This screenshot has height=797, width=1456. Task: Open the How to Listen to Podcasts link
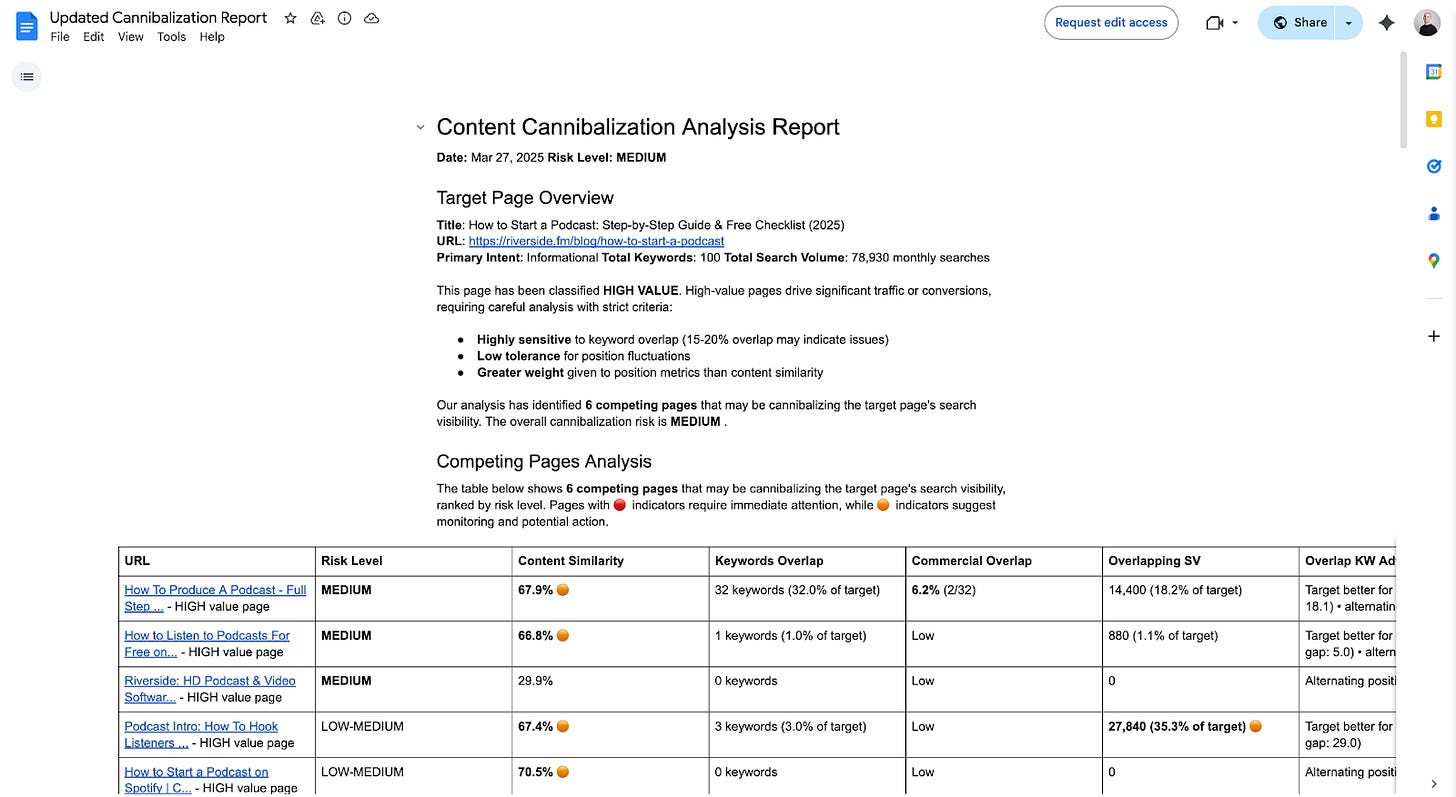click(x=207, y=643)
